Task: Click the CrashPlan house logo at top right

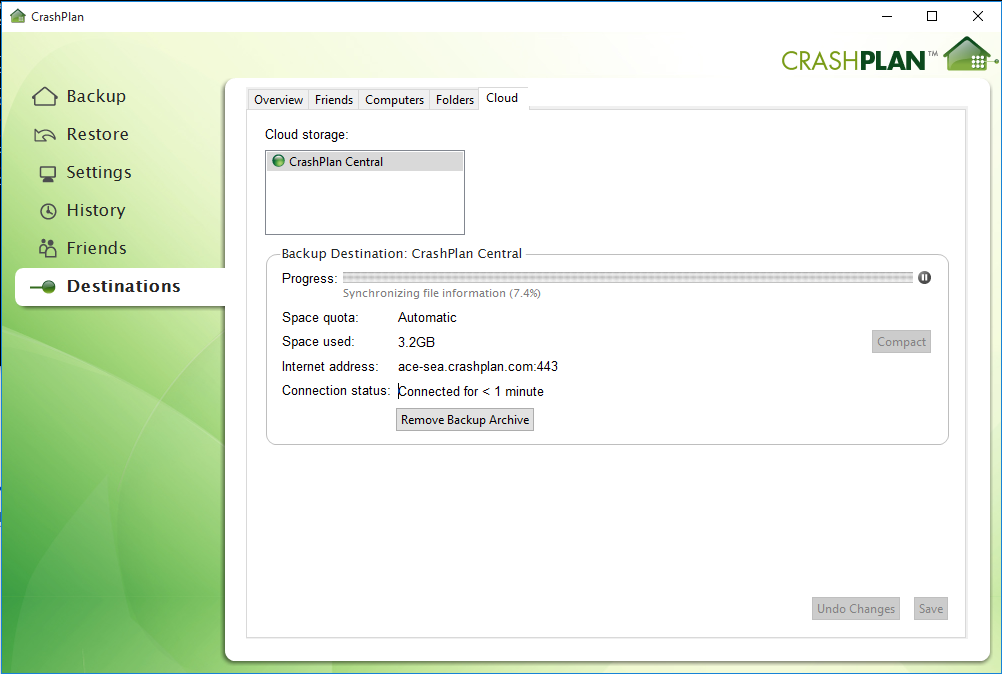Action: 969,54
